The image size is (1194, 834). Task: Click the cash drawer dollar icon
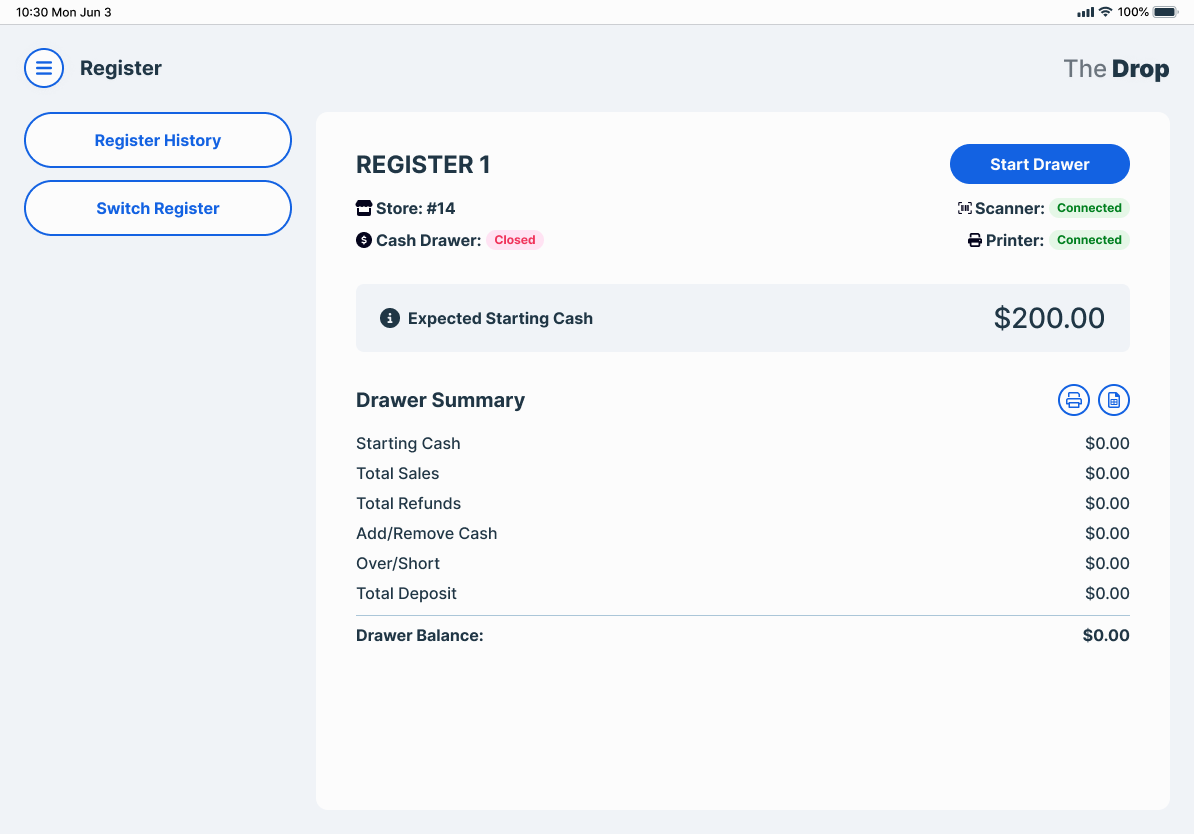(x=364, y=240)
